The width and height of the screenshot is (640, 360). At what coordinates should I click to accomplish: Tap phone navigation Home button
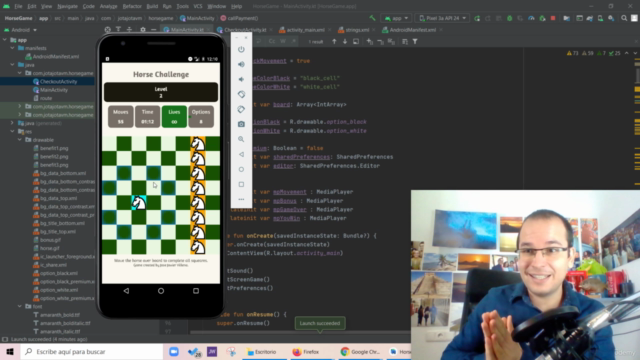161,291
